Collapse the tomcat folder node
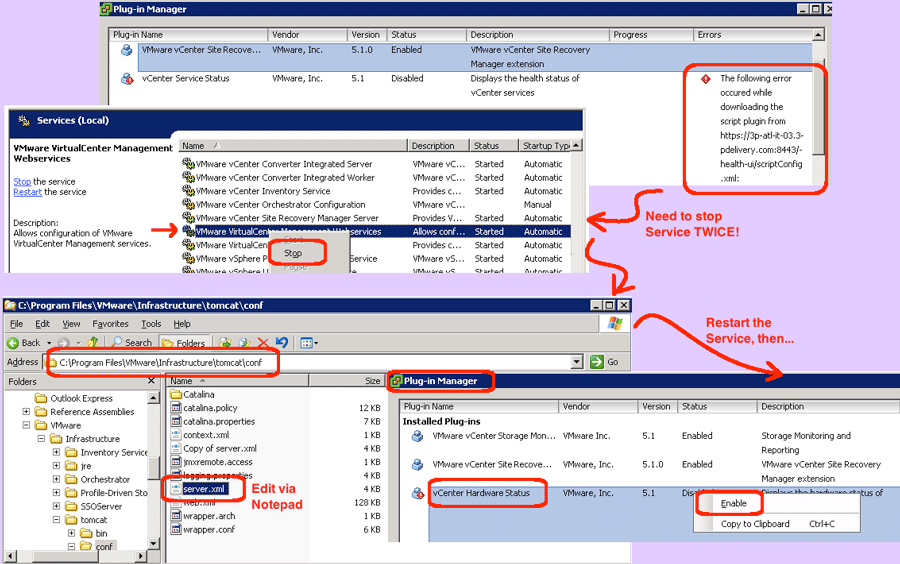Viewport: 900px width, 564px height. point(56,520)
